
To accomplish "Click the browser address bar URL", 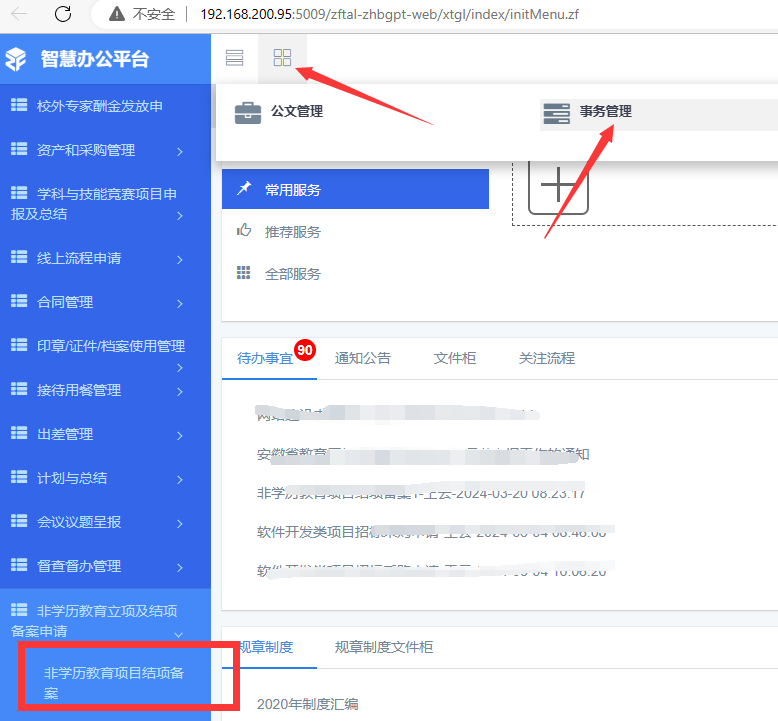I will 389,14.
